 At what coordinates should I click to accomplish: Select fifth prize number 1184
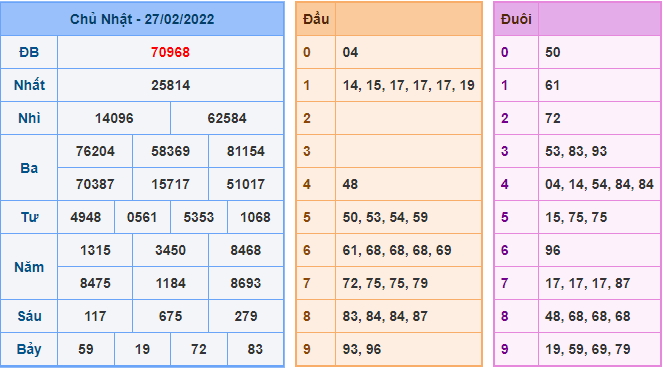click(x=170, y=283)
